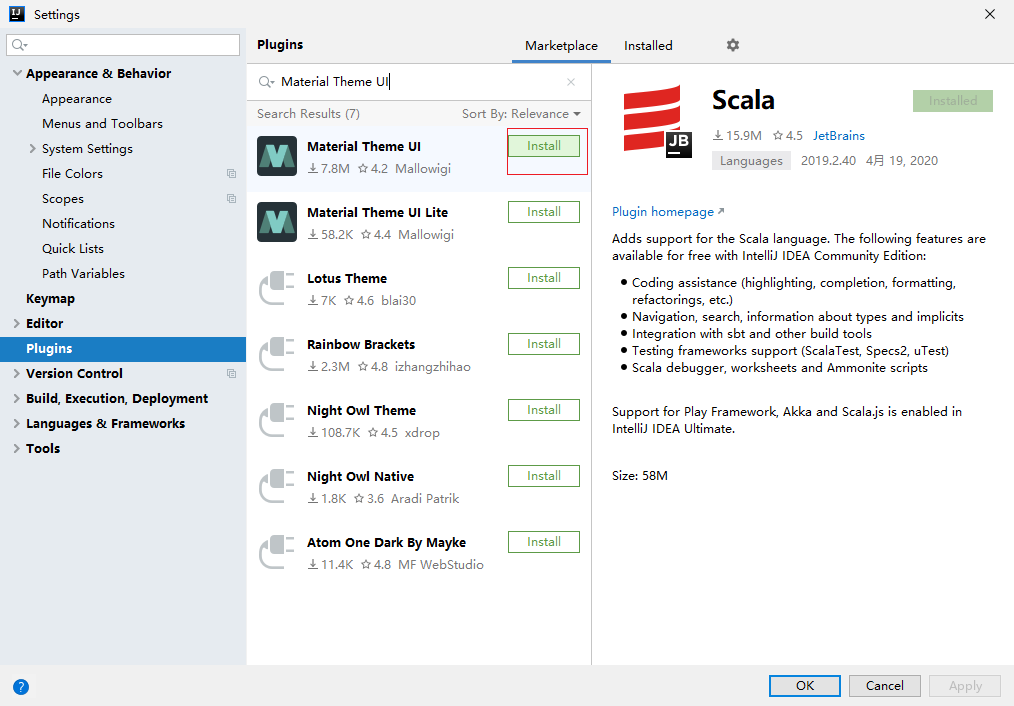Click the Material Theme UI plugin logo
Image resolution: width=1014 pixels, height=706 pixels.
click(277, 156)
